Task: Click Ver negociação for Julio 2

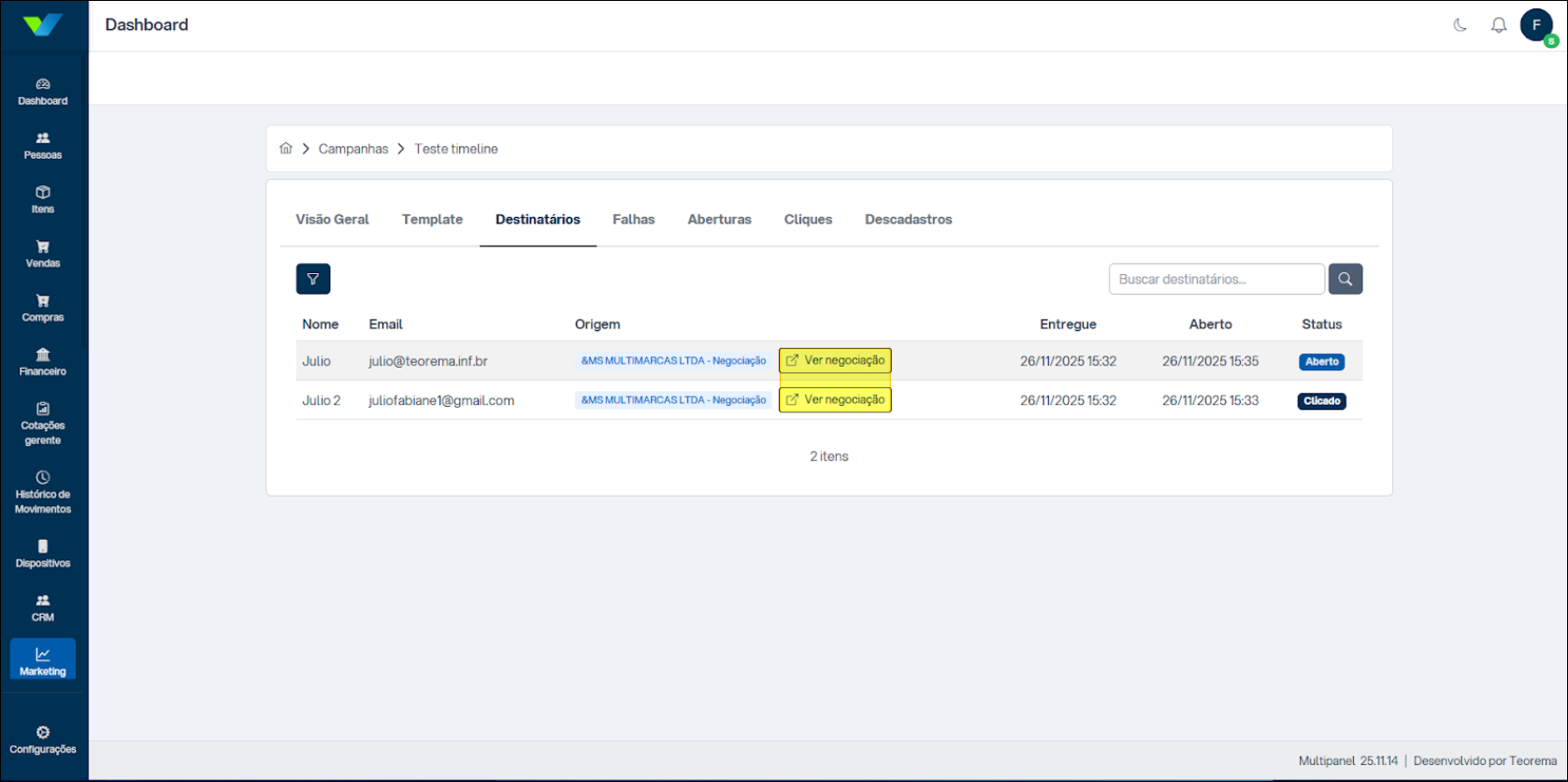Action: [835, 400]
